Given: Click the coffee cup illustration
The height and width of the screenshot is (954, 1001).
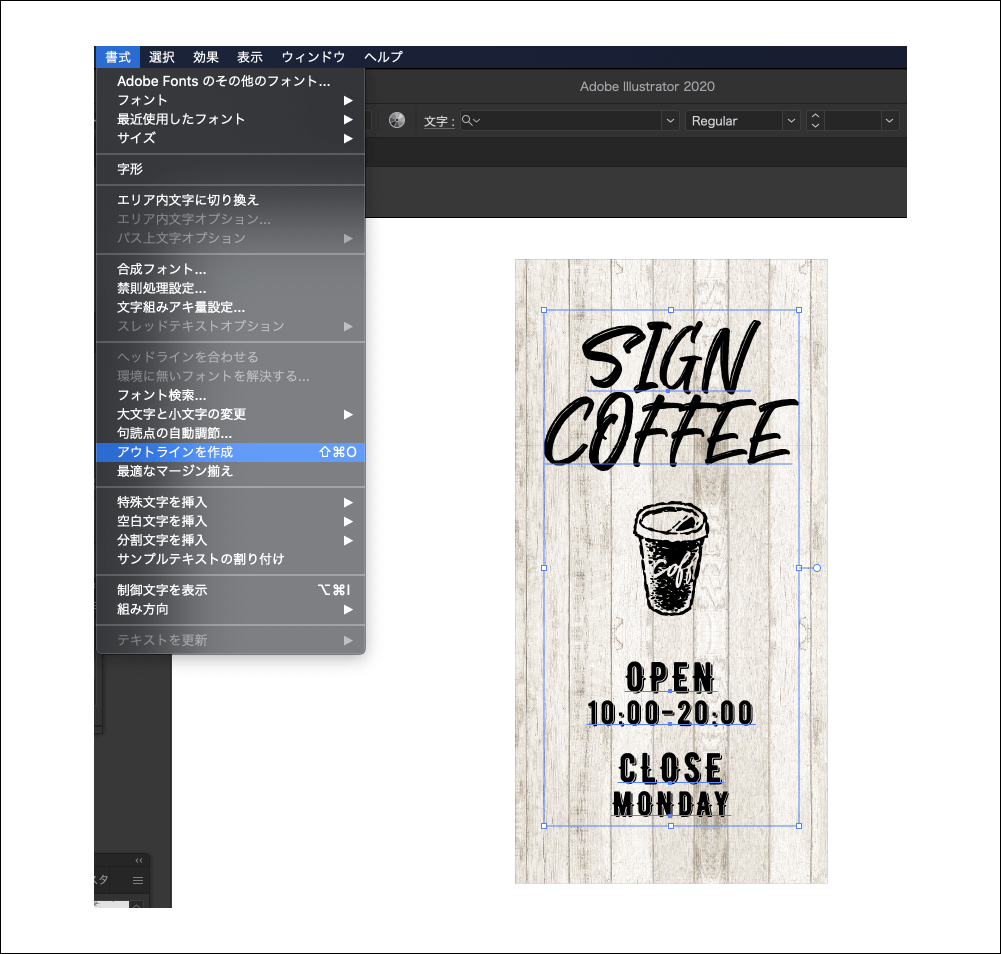Looking at the screenshot, I should [x=671, y=559].
